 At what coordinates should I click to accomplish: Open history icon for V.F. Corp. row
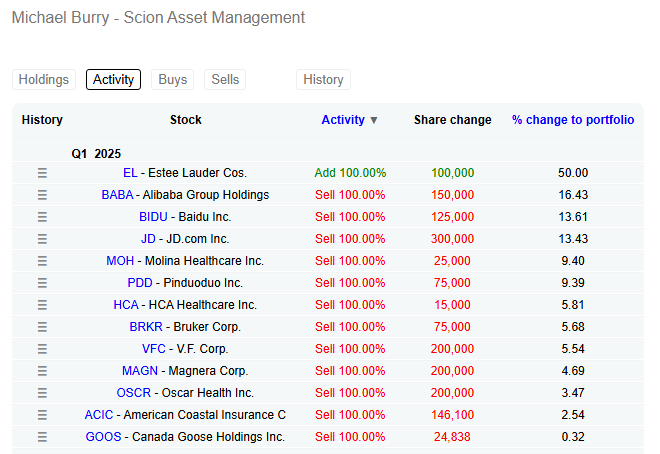coord(42,349)
